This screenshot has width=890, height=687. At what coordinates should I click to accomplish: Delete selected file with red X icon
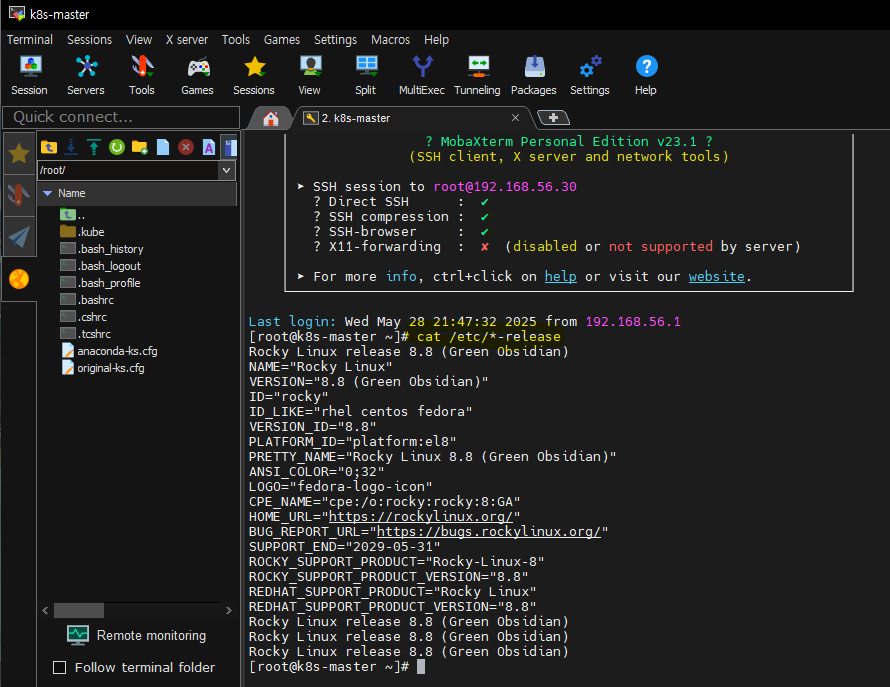(x=186, y=147)
